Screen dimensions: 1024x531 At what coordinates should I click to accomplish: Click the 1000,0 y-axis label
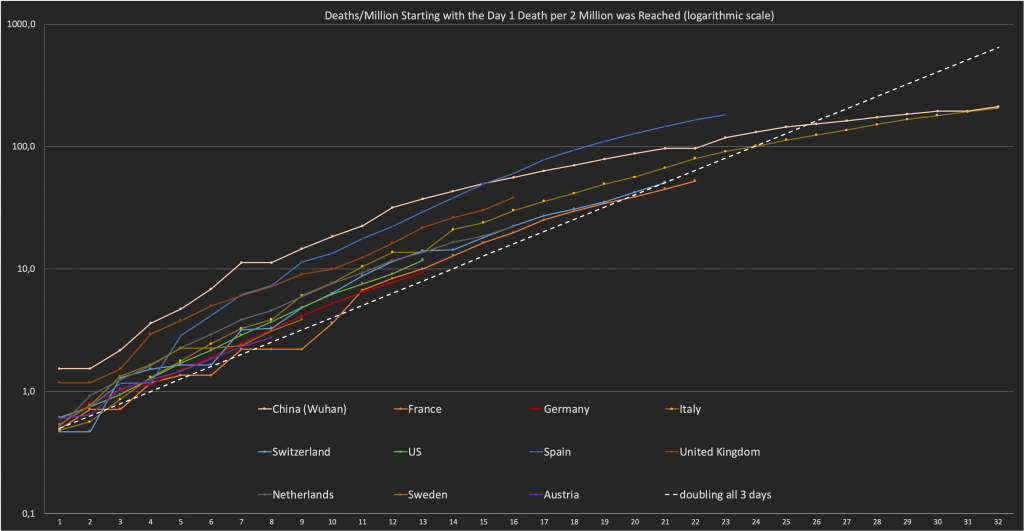[22, 24]
